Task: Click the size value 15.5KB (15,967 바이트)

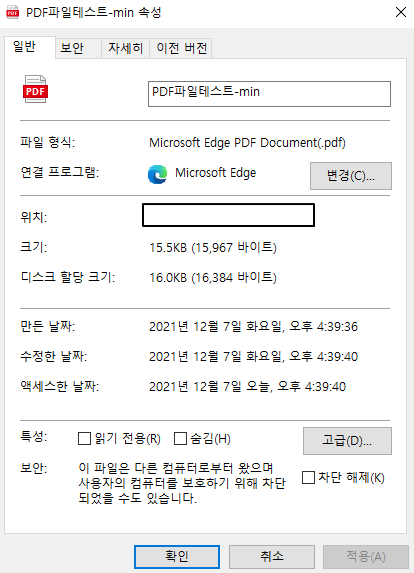Action: [x=213, y=247]
